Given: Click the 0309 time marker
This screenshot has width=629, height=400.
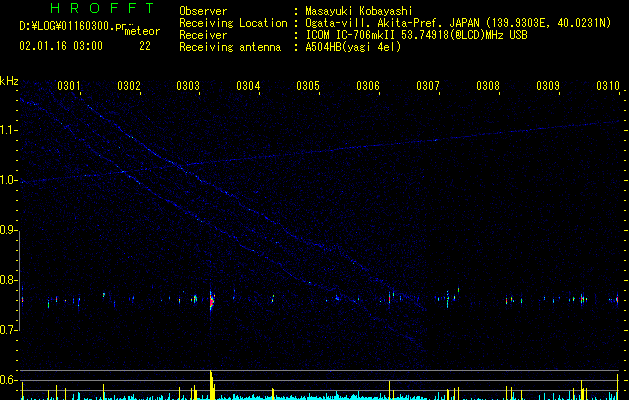Looking at the screenshot, I should (548, 85).
